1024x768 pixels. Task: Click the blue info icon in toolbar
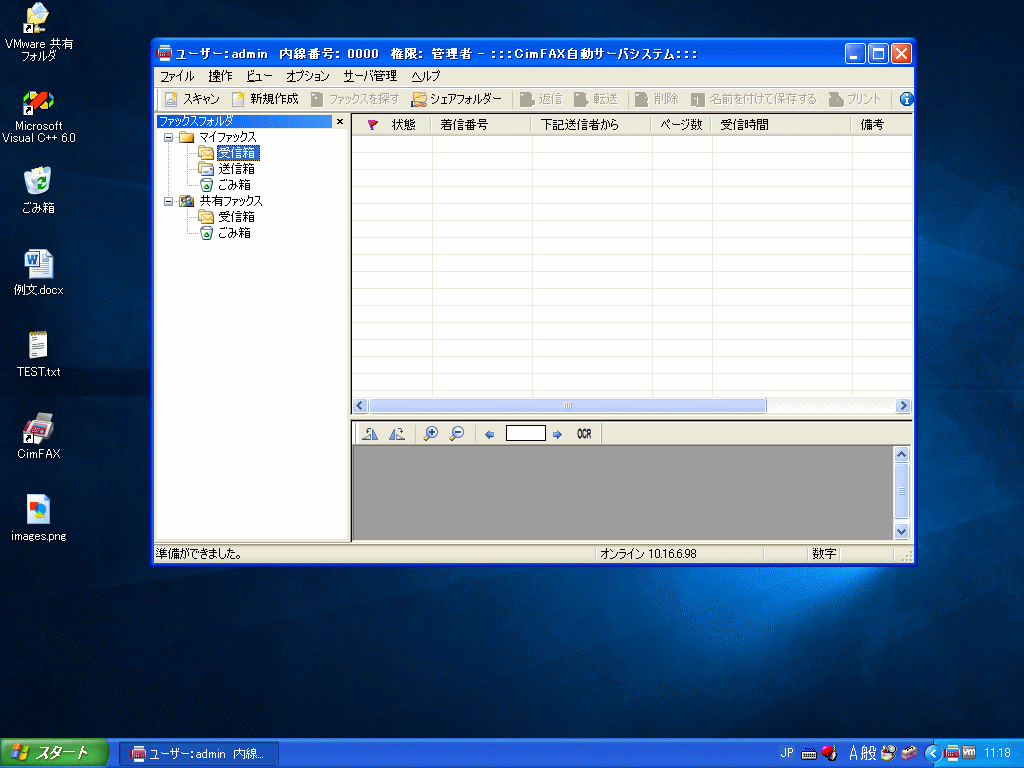point(906,99)
